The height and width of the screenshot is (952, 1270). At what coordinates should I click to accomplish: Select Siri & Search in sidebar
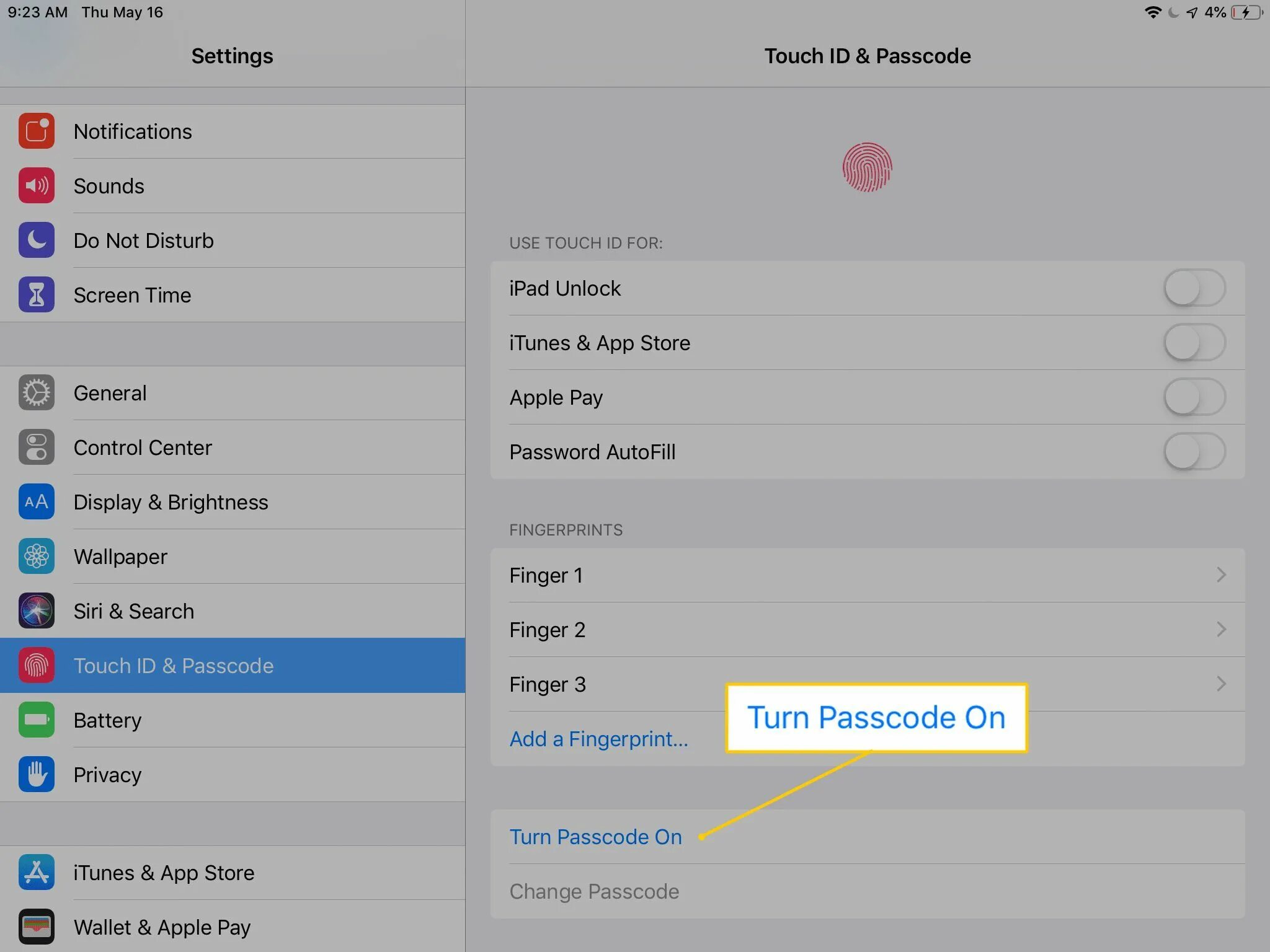(x=134, y=611)
